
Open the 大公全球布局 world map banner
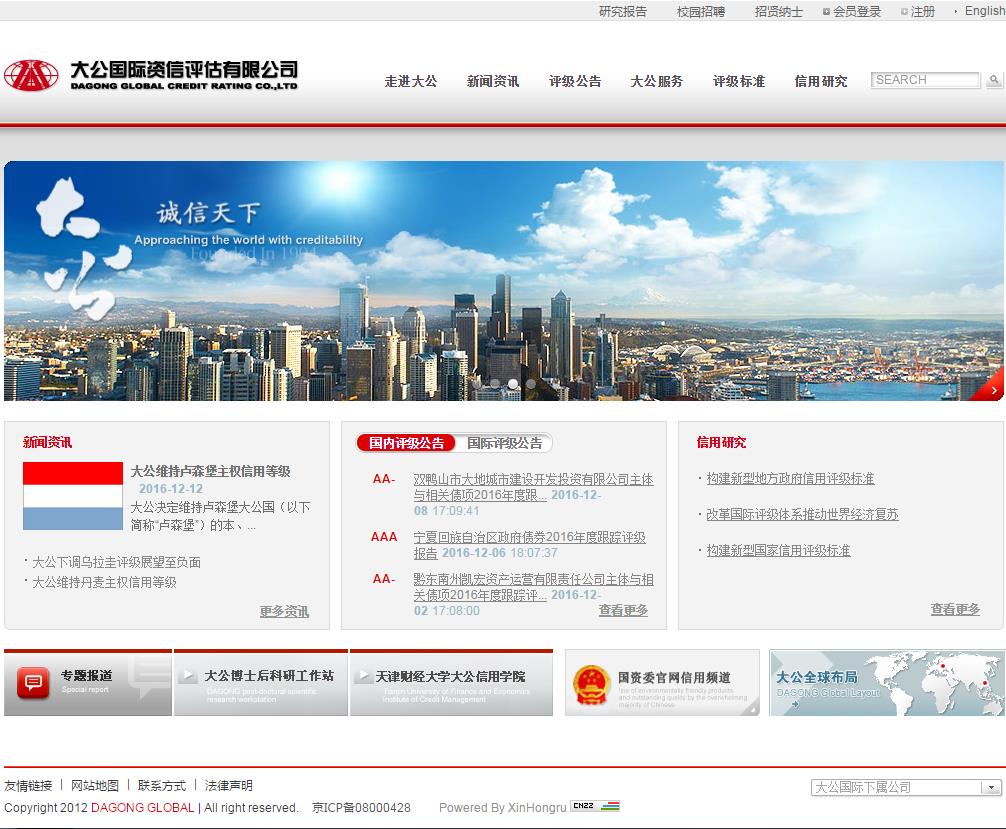click(887, 683)
